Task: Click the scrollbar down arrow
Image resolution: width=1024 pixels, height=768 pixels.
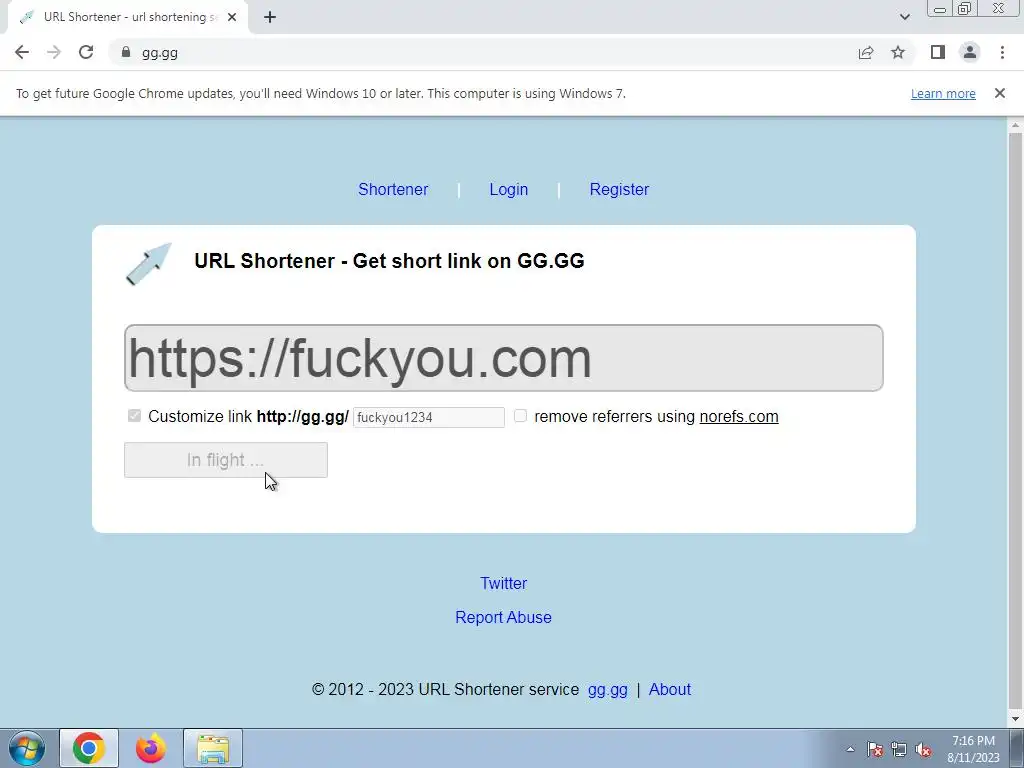Action: [1015, 719]
